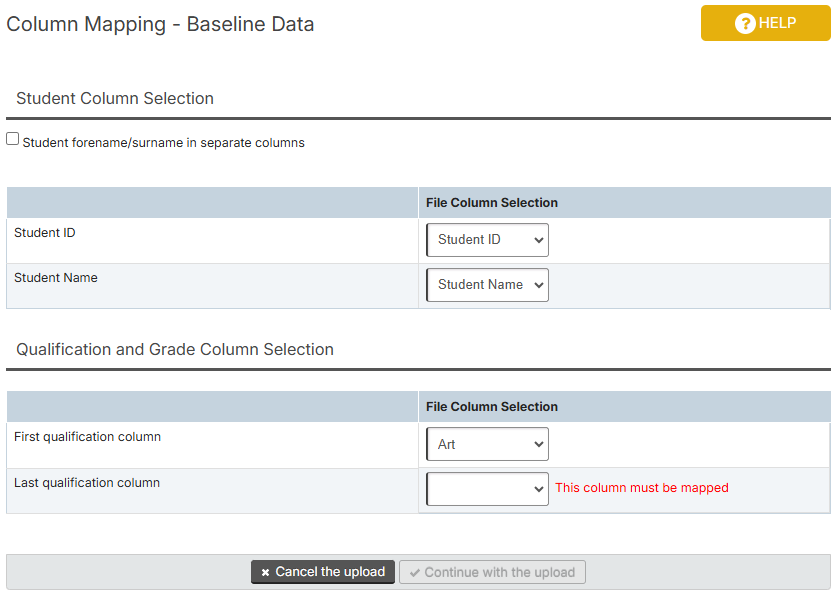This screenshot has height=597, width=834.
Task: Click the Student forename/surname checkbox label text
Action: tap(163, 143)
